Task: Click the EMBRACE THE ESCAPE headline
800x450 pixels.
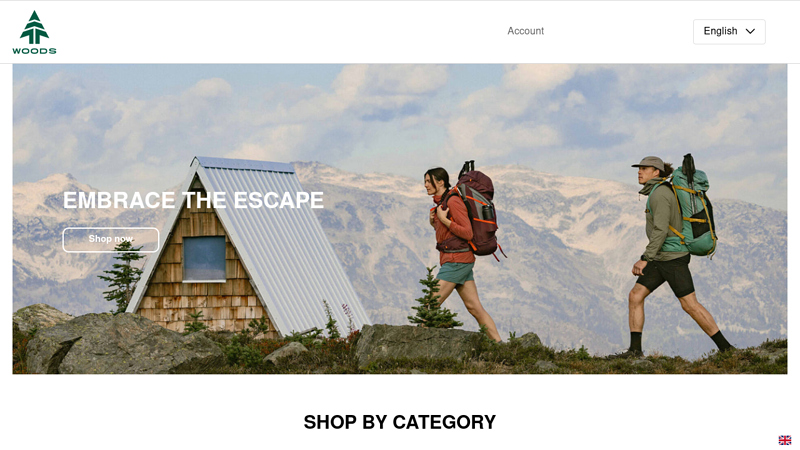Action: (193, 200)
